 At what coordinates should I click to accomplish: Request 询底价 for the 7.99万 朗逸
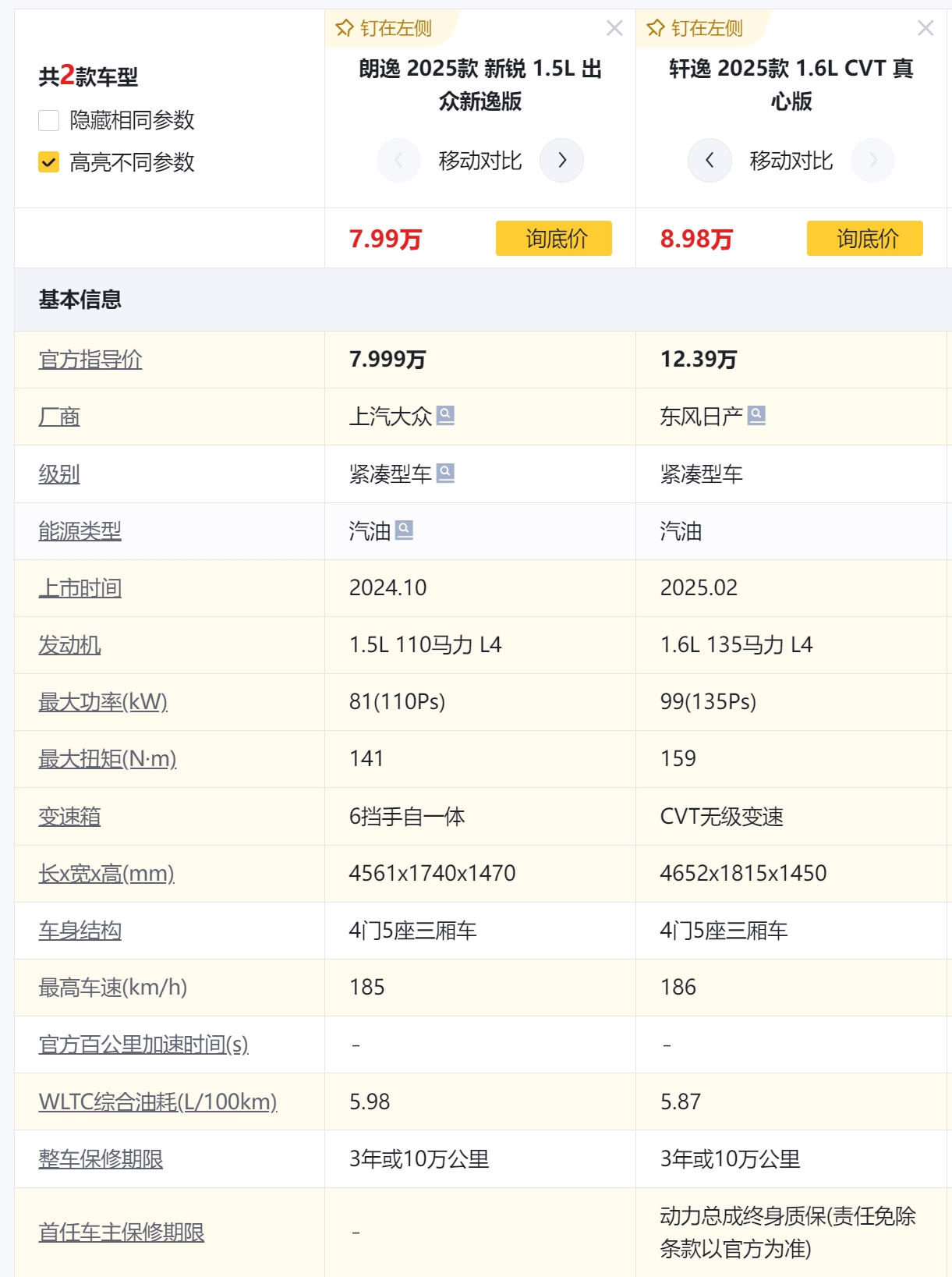tap(554, 238)
